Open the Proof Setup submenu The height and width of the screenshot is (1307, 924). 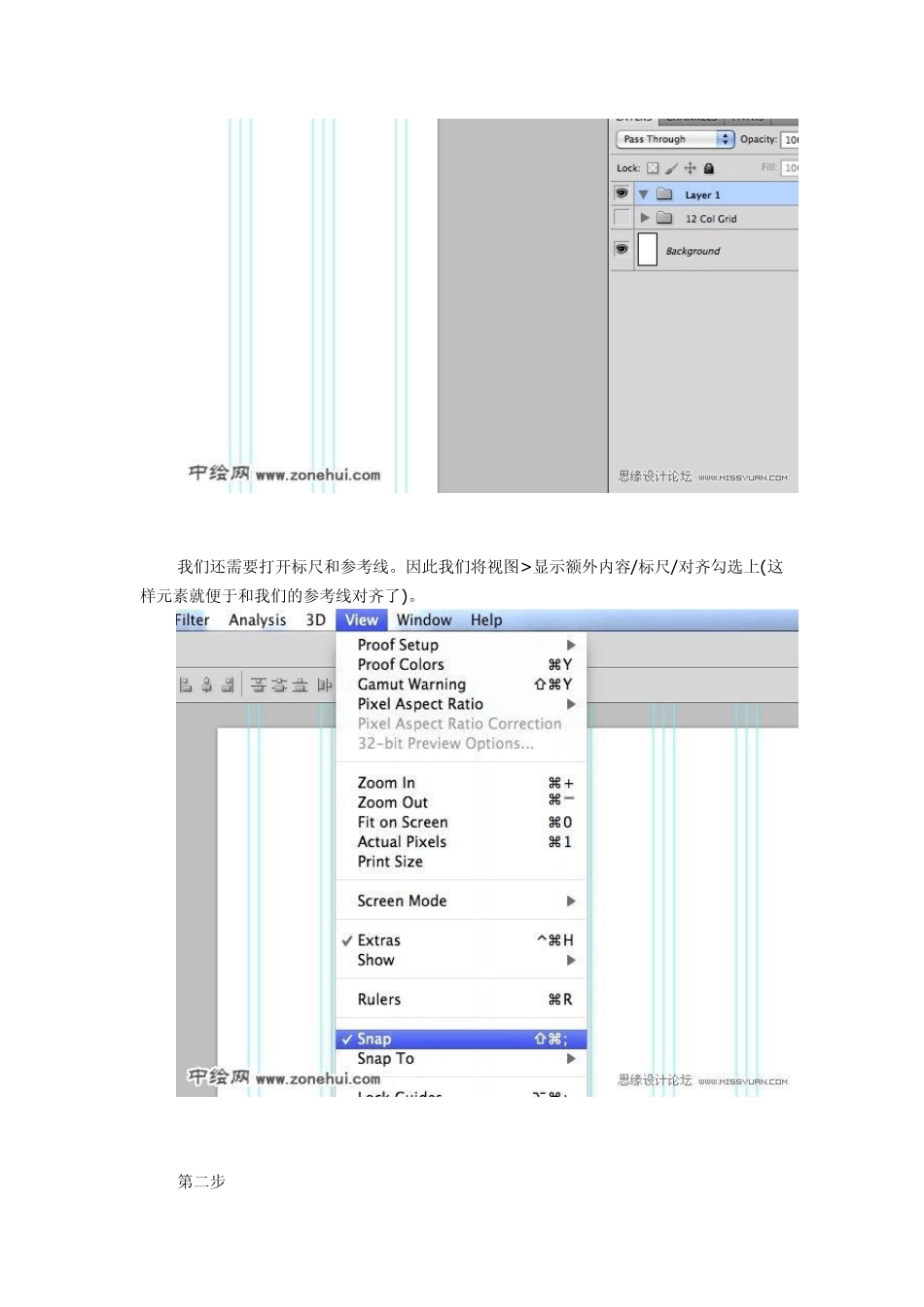(x=461, y=645)
